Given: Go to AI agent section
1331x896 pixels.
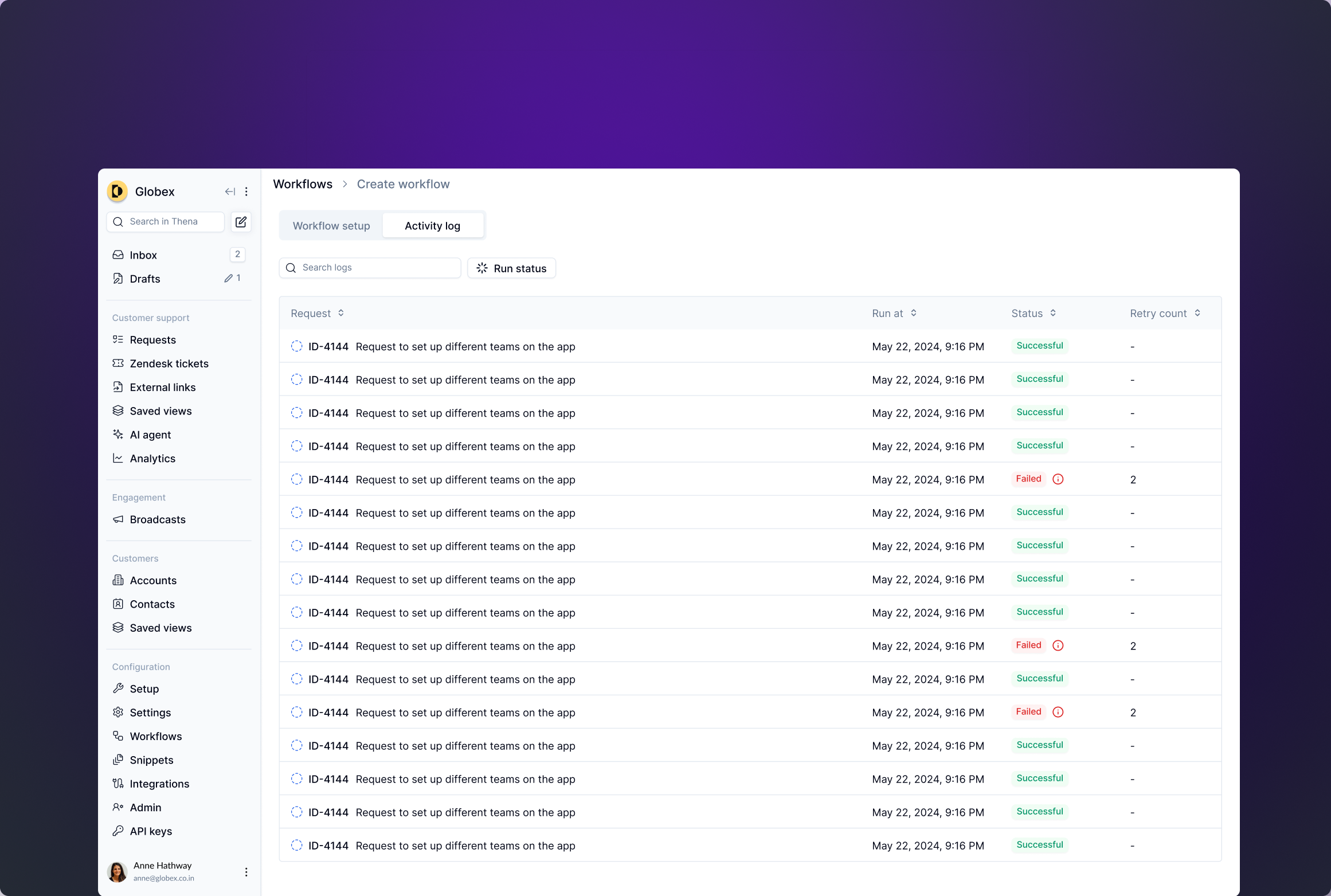Looking at the screenshot, I should tap(150, 435).
